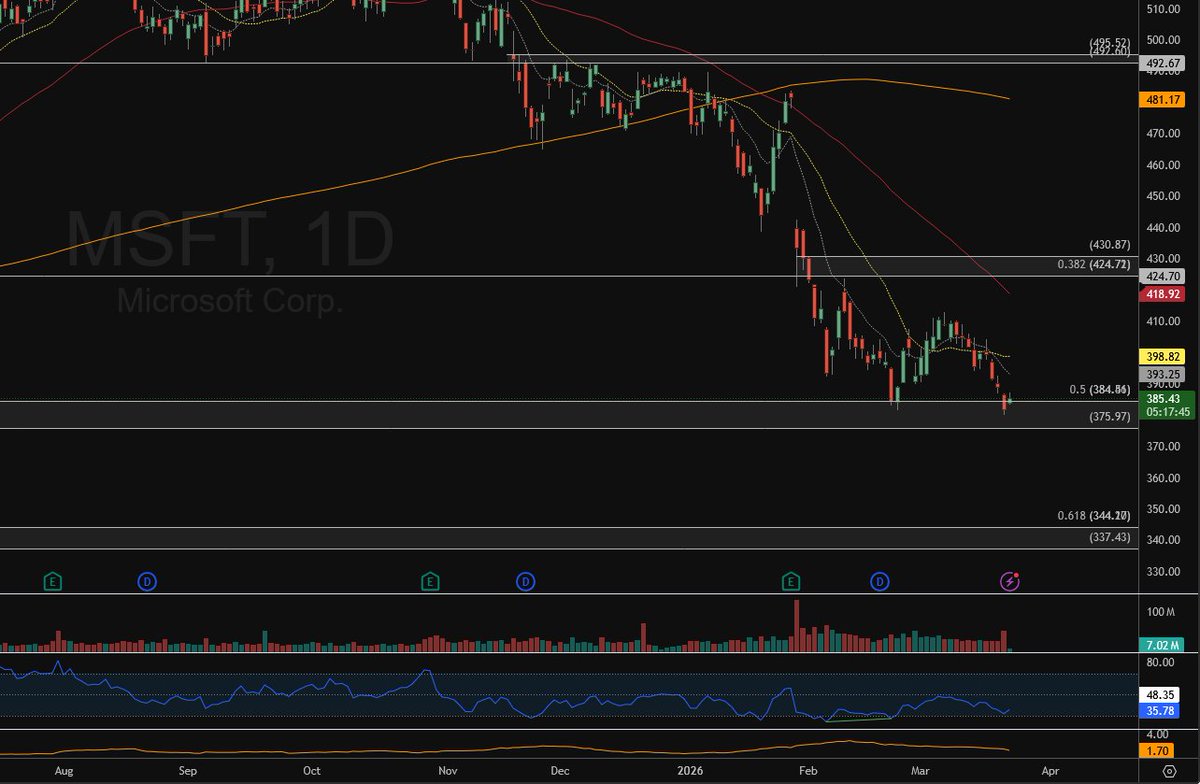1200x784 pixels.
Task: Click 370.00 on the price axis
Action: click(1165, 446)
